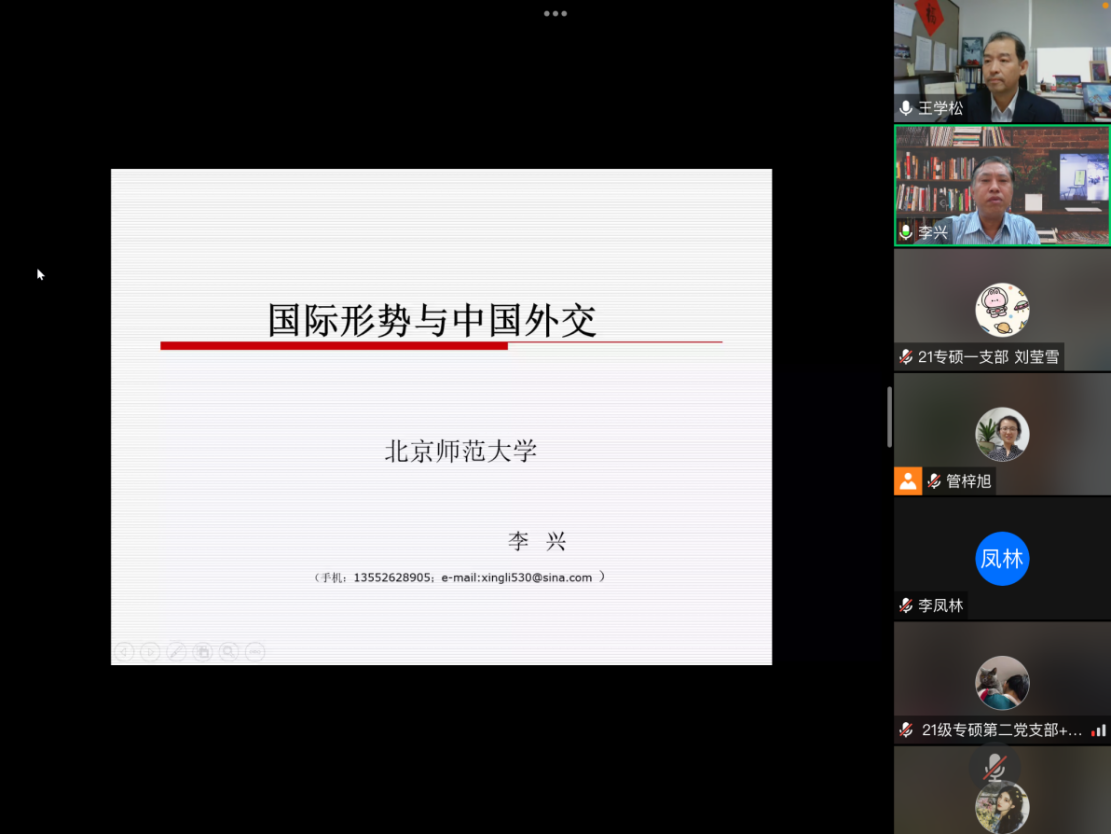Click the zoom magnifier on slide toolbar
The width and height of the screenshot is (1111, 834).
point(229,652)
